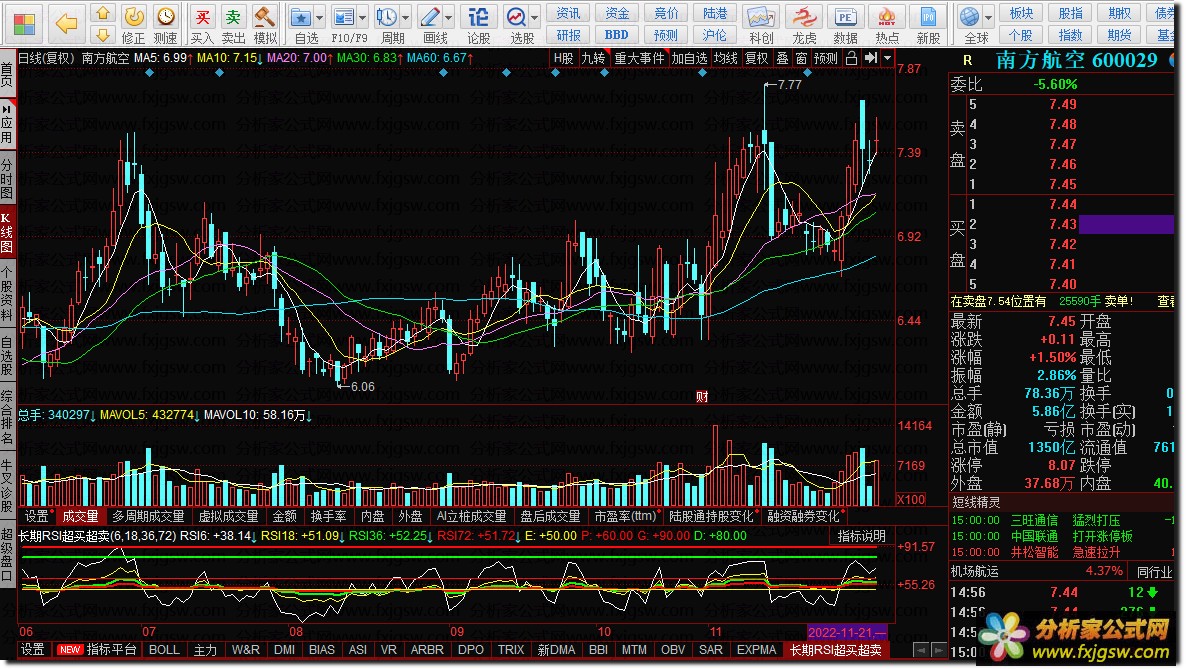
Task: Toggle the 窗 window option
Action: 801,58
